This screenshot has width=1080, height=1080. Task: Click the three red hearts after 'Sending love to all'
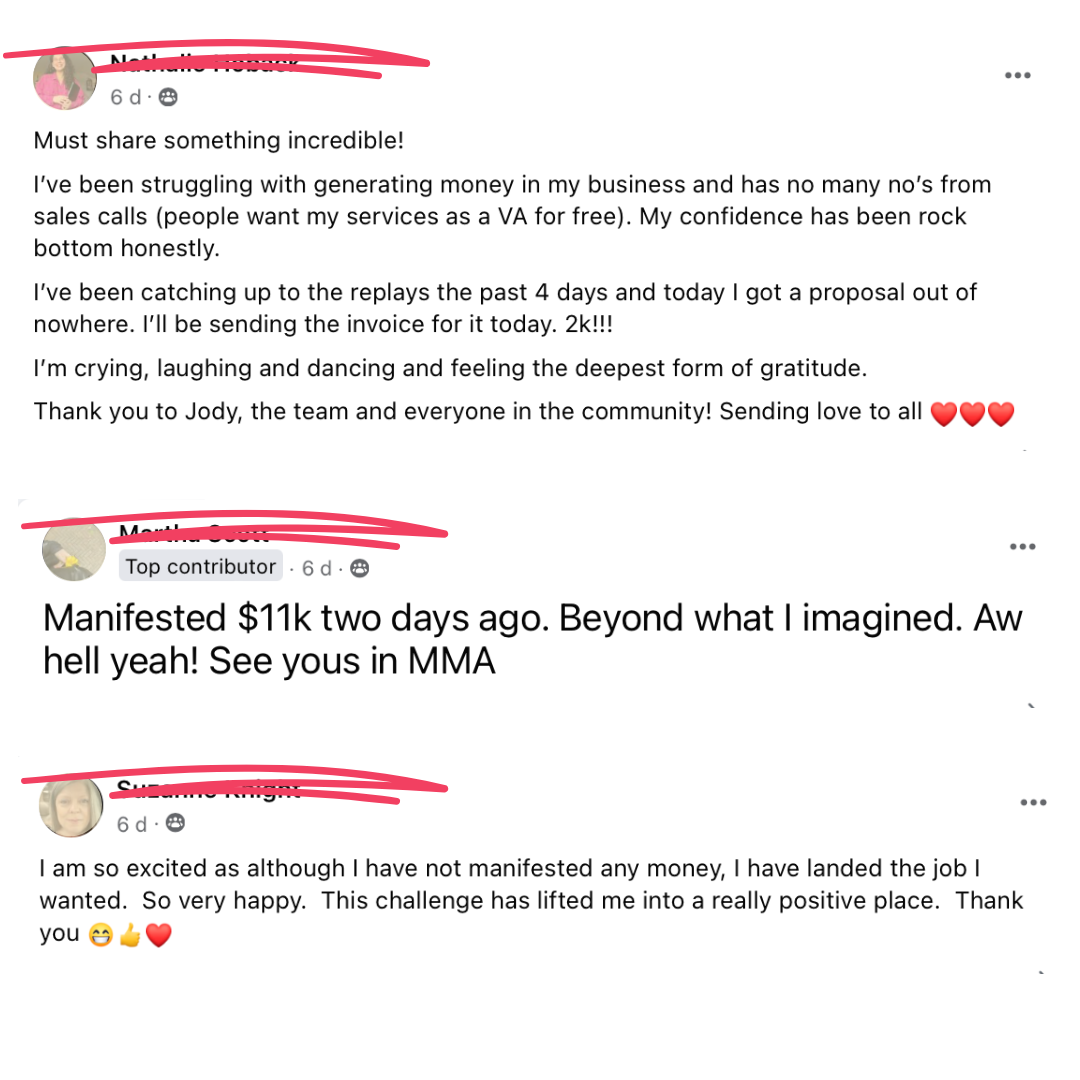[972, 414]
